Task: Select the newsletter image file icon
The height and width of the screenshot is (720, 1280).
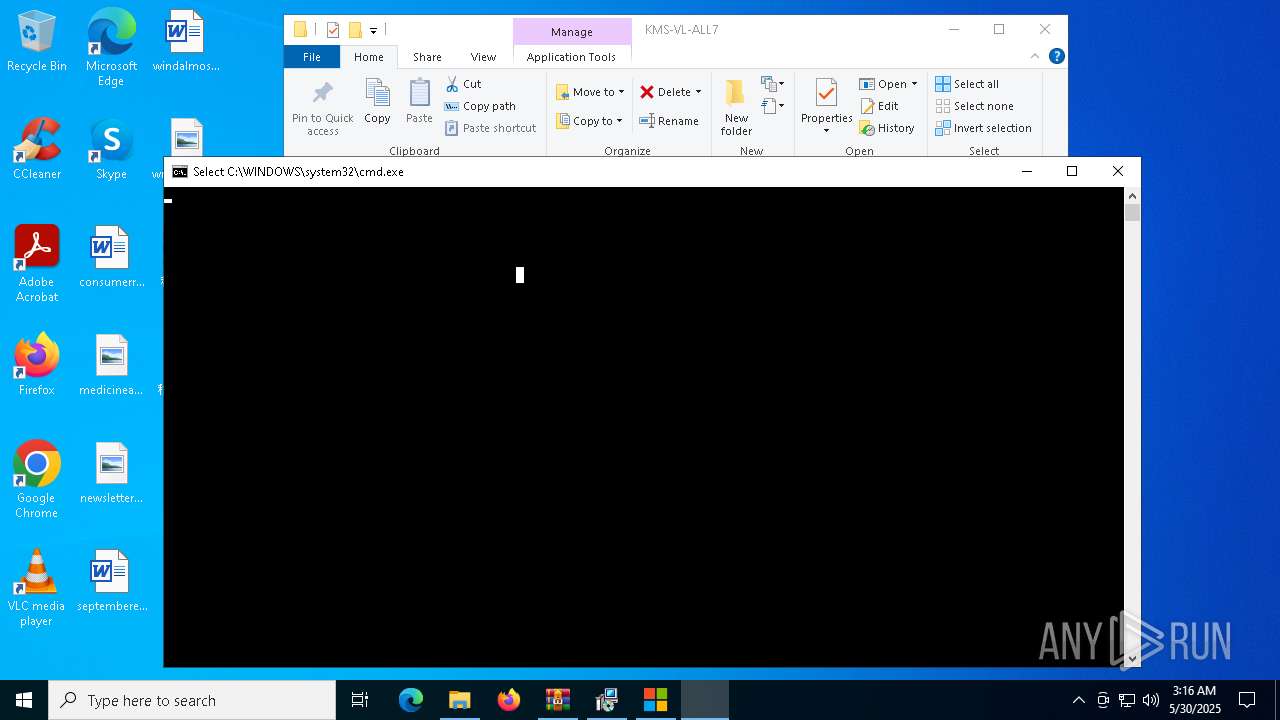Action: tap(111, 473)
